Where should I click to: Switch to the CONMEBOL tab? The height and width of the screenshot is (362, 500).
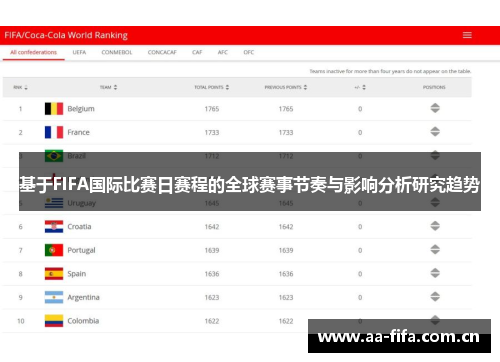117,52
